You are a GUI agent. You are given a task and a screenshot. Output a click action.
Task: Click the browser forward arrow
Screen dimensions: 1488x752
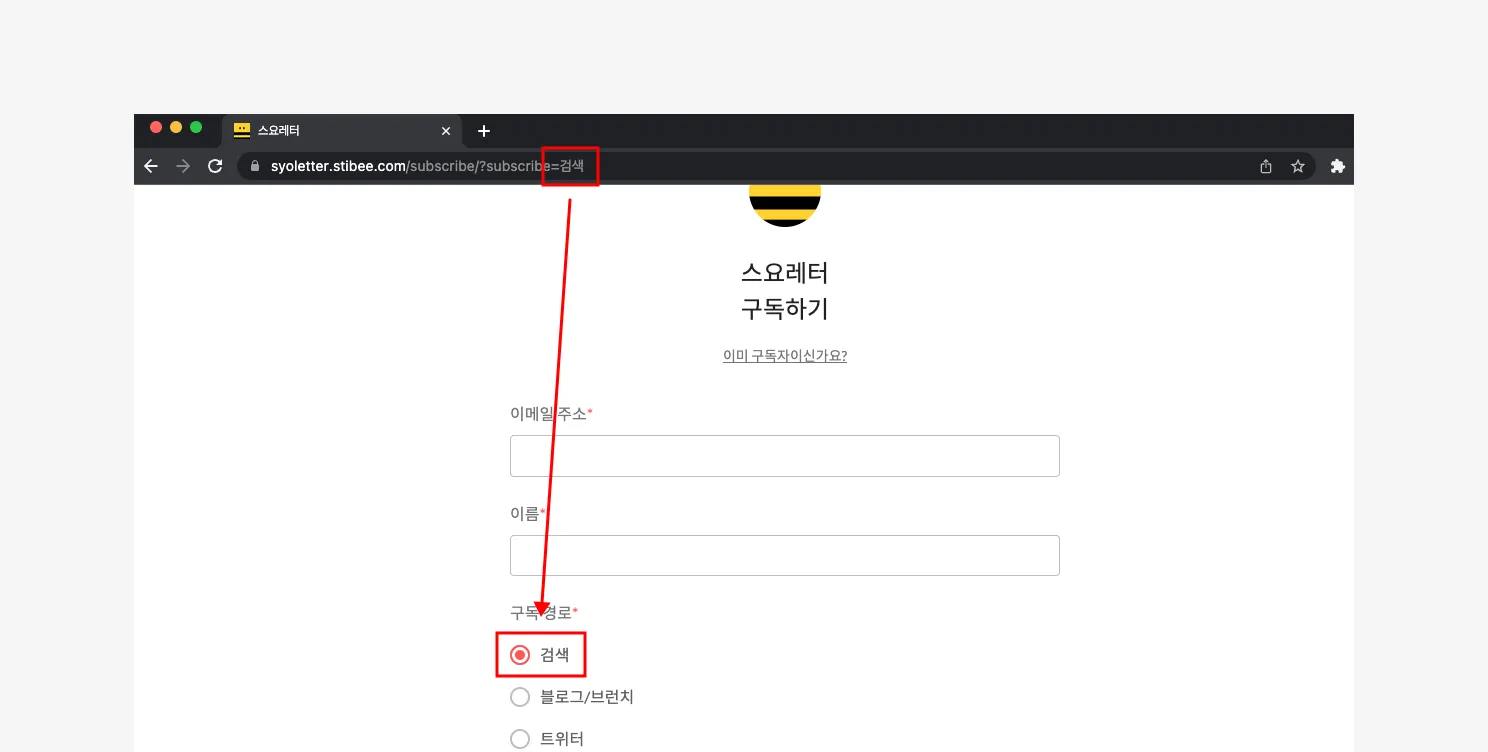(183, 166)
